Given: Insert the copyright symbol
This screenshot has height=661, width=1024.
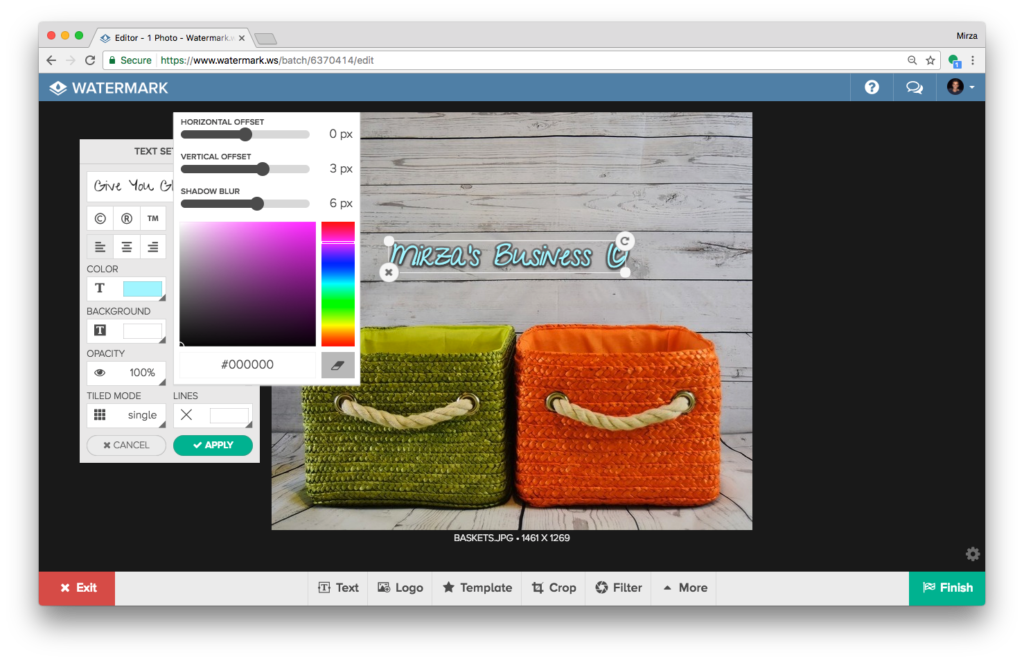Looking at the screenshot, I should [x=100, y=219].
